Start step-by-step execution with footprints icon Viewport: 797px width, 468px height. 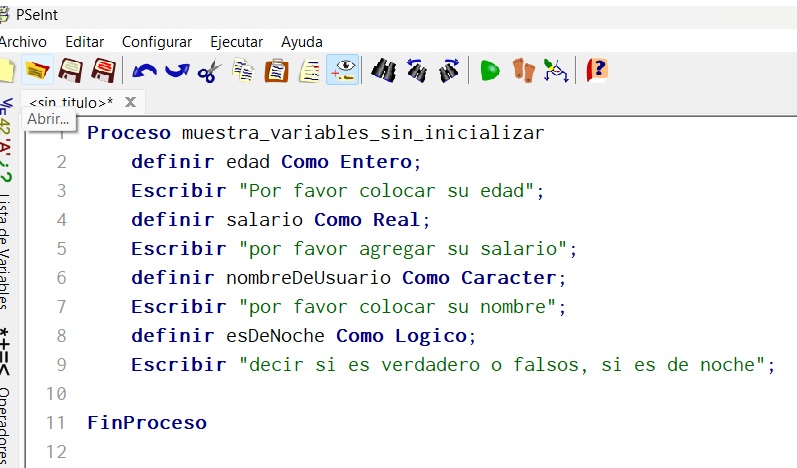coord(523,70)
